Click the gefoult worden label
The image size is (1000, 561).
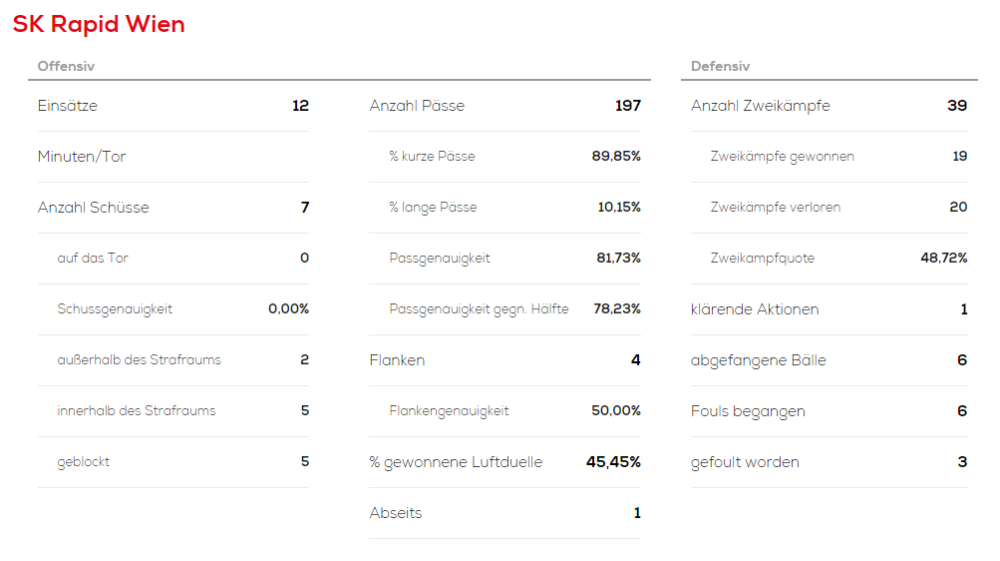745,462
